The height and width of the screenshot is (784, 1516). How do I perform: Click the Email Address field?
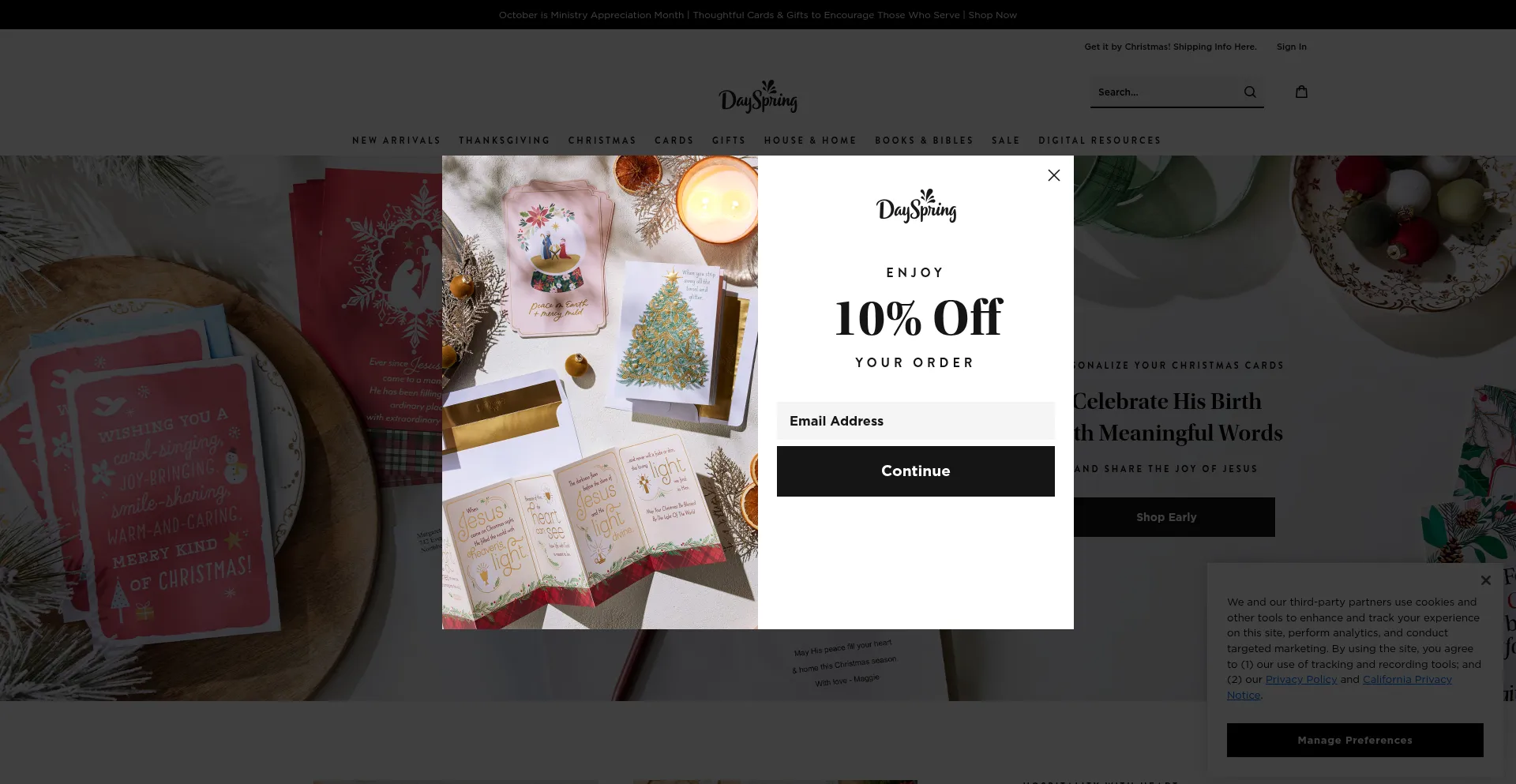coord(916,421)
